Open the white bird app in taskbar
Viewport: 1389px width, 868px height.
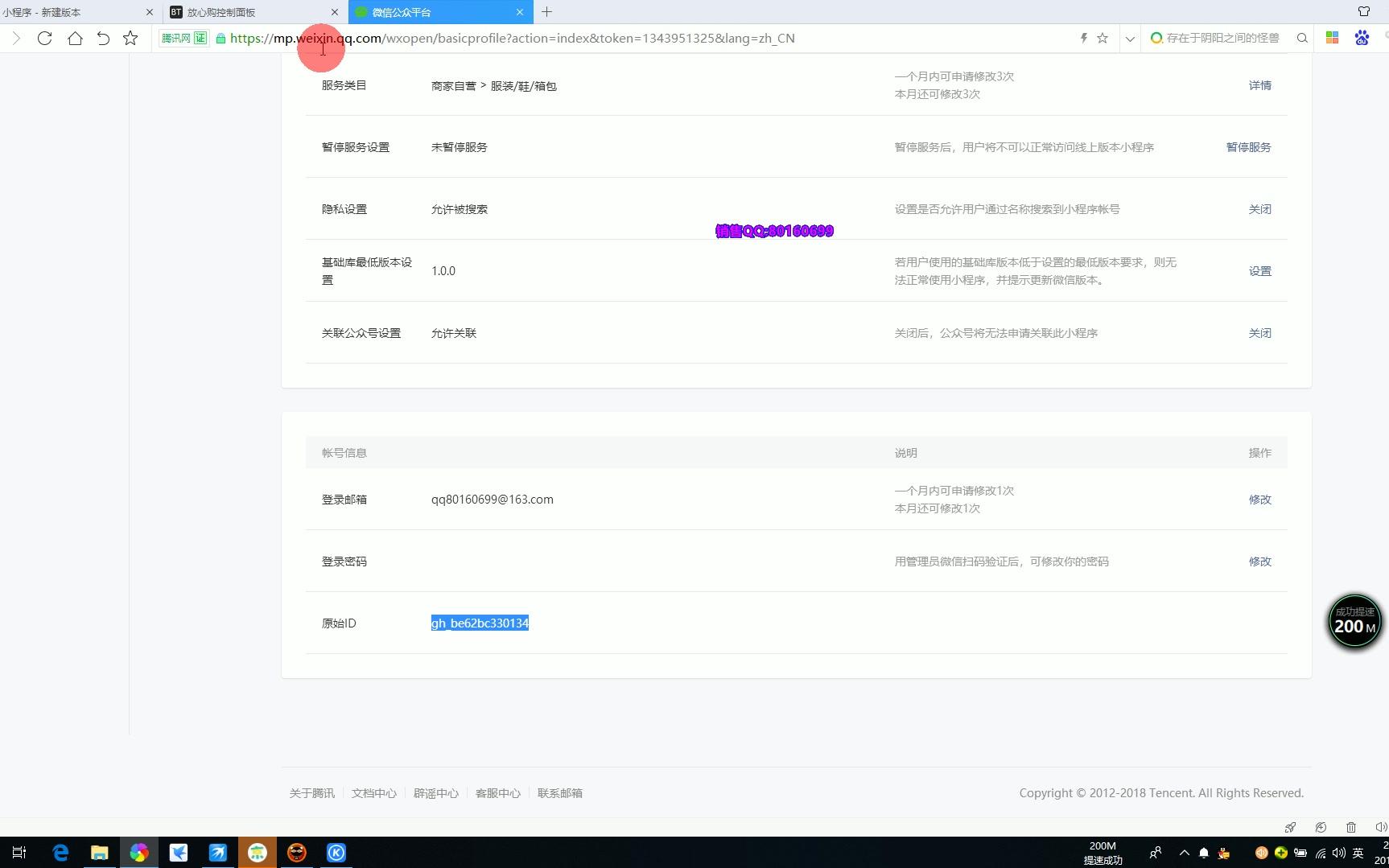pyautogui.click(x=178, y=853)
